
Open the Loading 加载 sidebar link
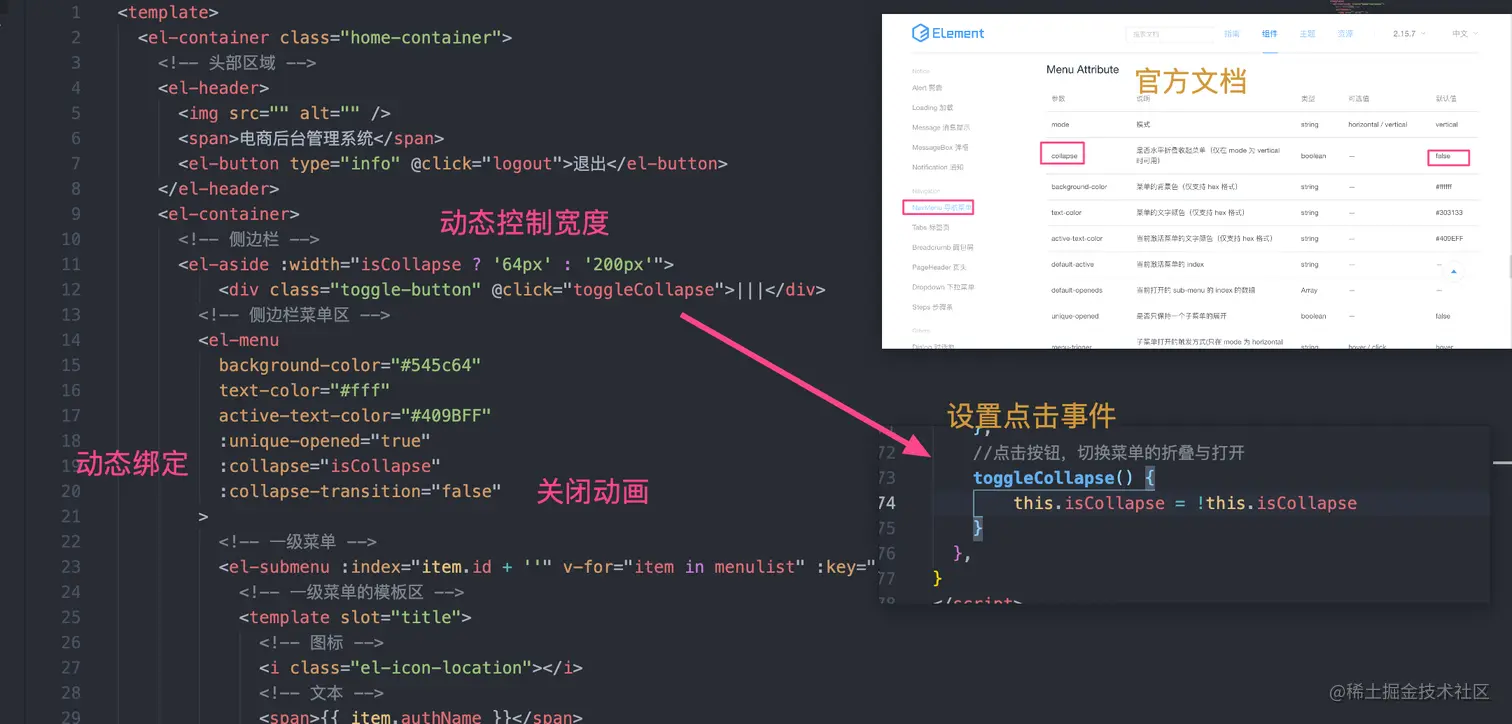click(932, 107)
